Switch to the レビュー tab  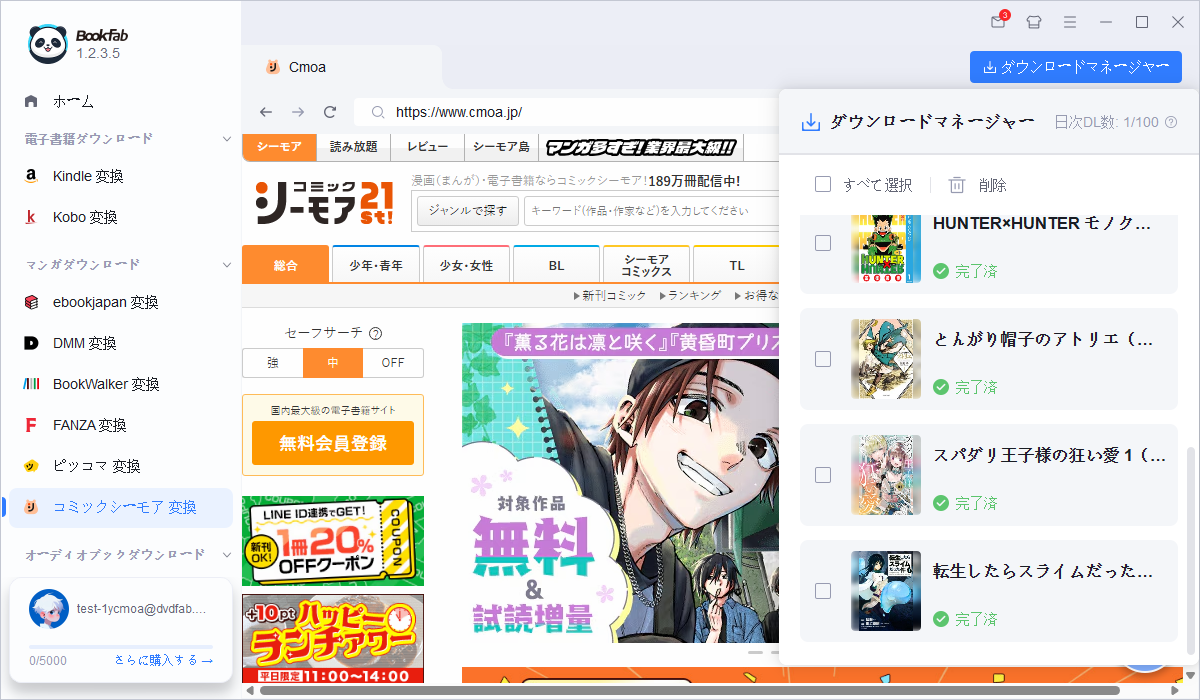(427, 147)
